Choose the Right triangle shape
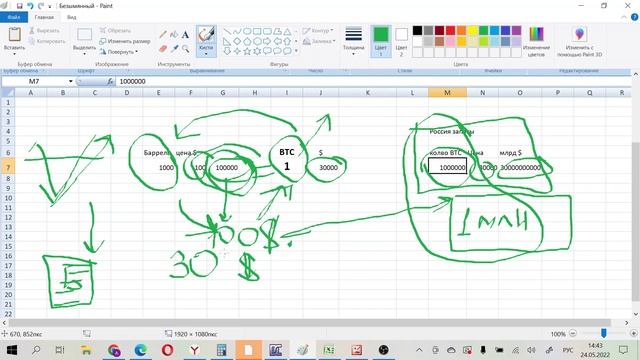 coord(227,41)
